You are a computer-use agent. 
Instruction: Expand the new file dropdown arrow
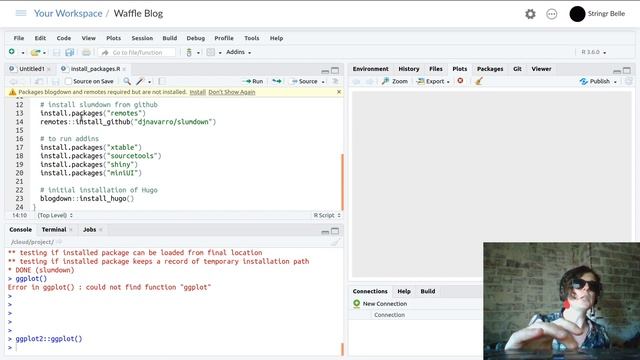coord(23,53)
